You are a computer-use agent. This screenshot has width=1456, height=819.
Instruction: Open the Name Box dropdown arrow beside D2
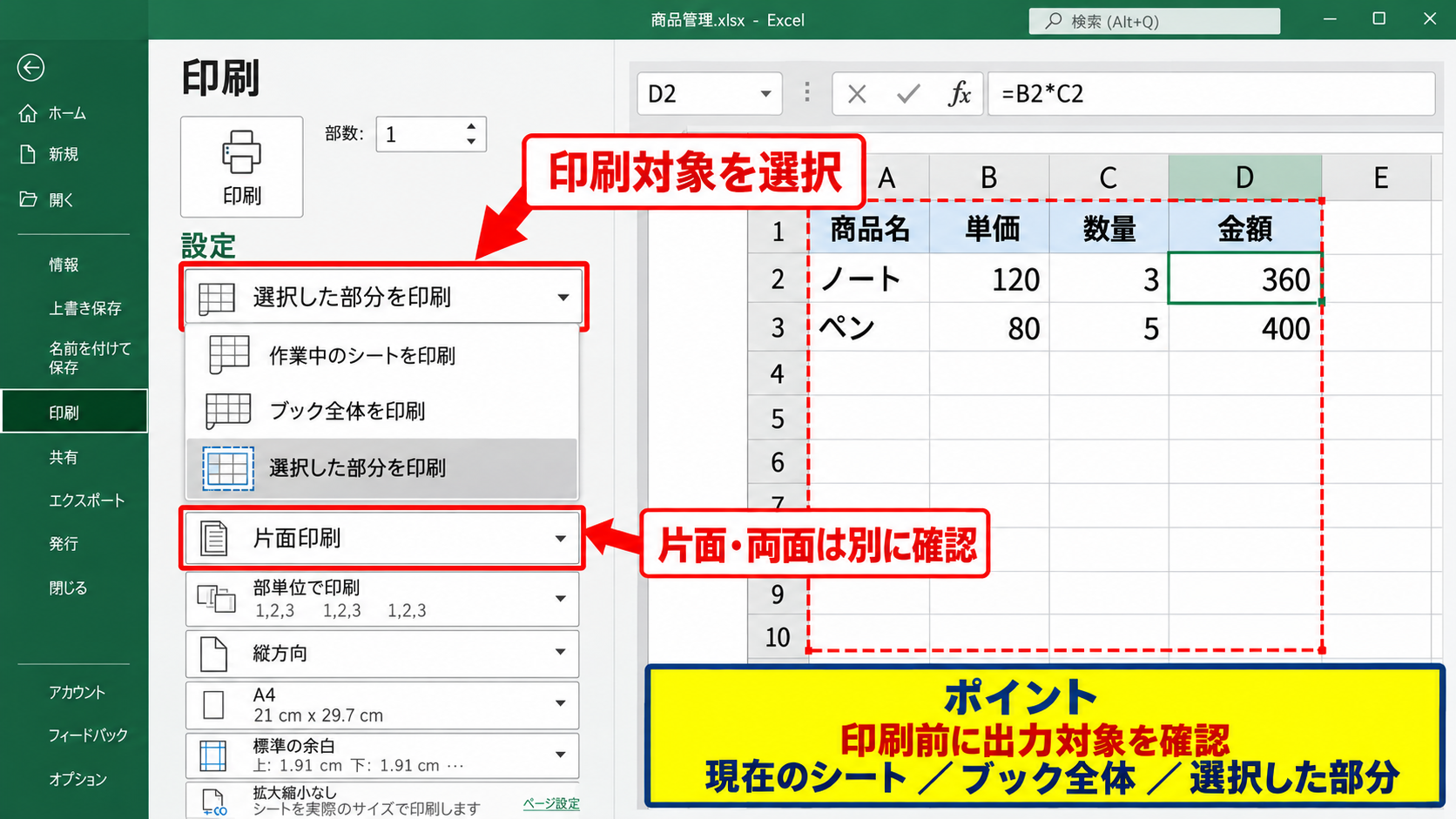point(765,94)
